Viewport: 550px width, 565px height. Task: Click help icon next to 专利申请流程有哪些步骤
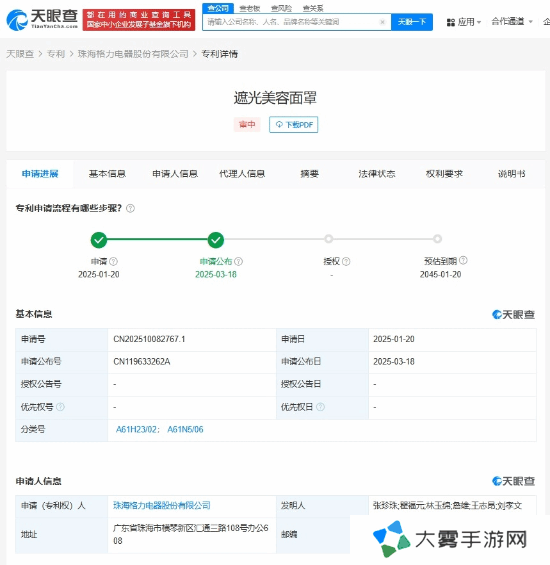click(130, 208)
